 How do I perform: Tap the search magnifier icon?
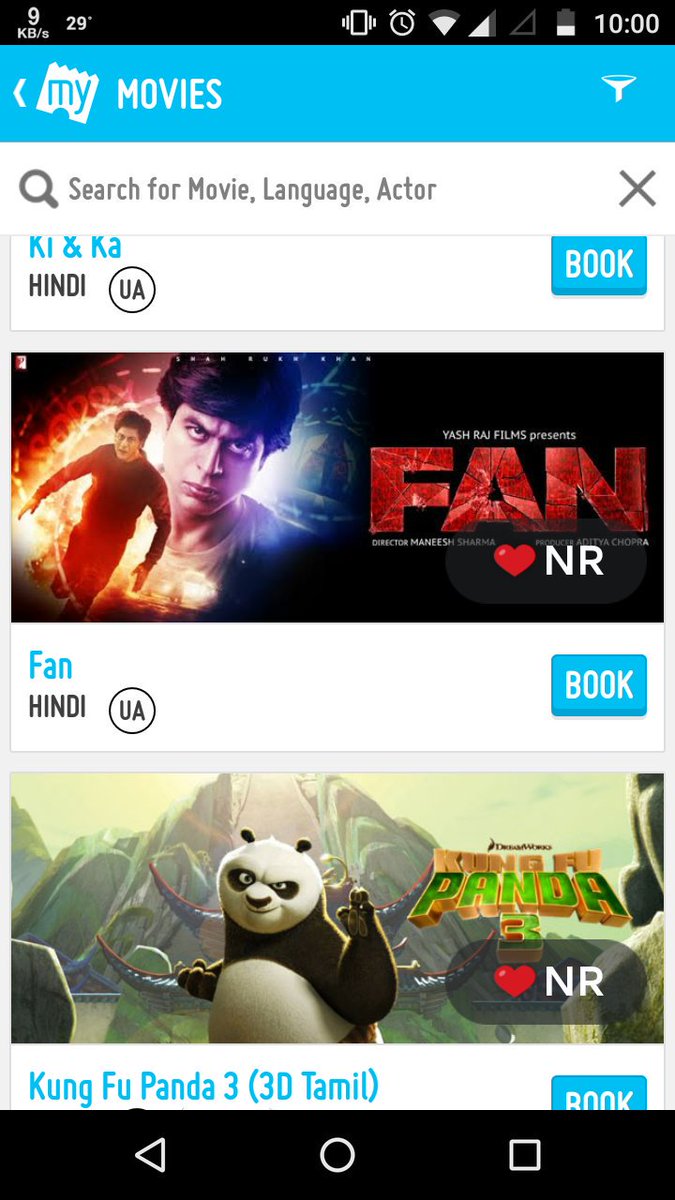pyautogui.click(x=38, y=189)
